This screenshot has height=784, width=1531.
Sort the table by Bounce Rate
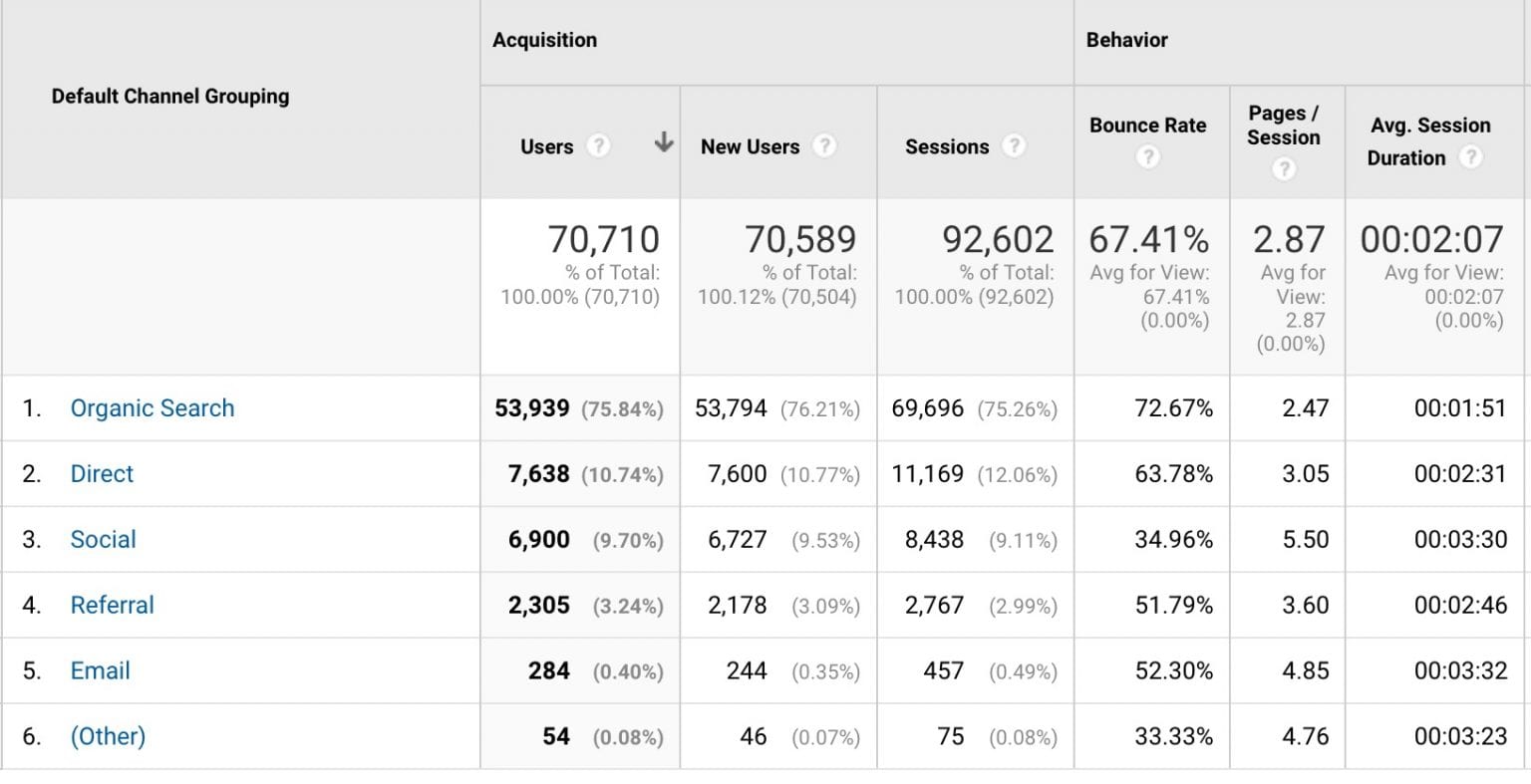point(1148,125)
